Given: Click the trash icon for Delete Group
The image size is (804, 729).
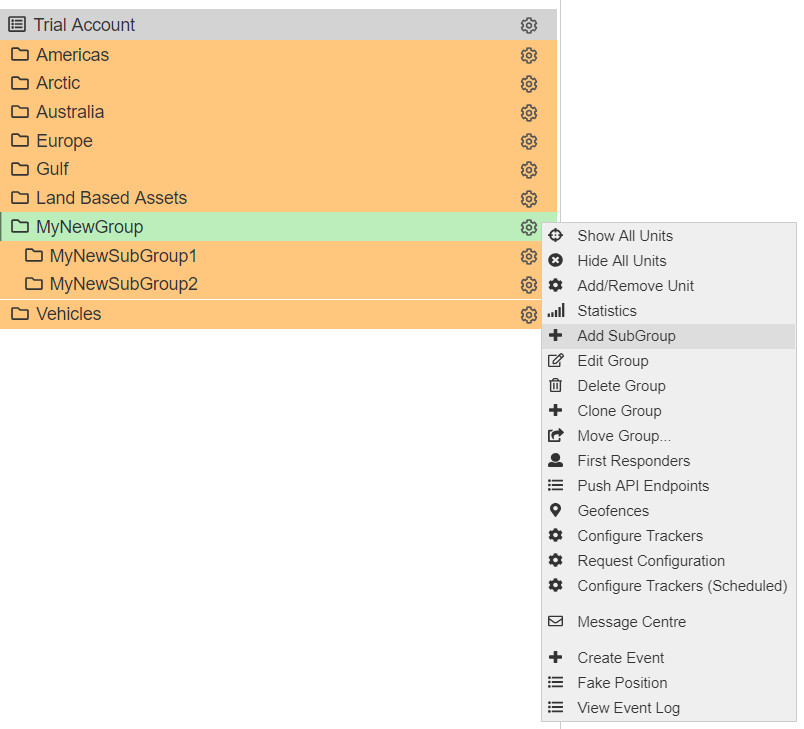Looking at the screenshot, I should 555,385.
